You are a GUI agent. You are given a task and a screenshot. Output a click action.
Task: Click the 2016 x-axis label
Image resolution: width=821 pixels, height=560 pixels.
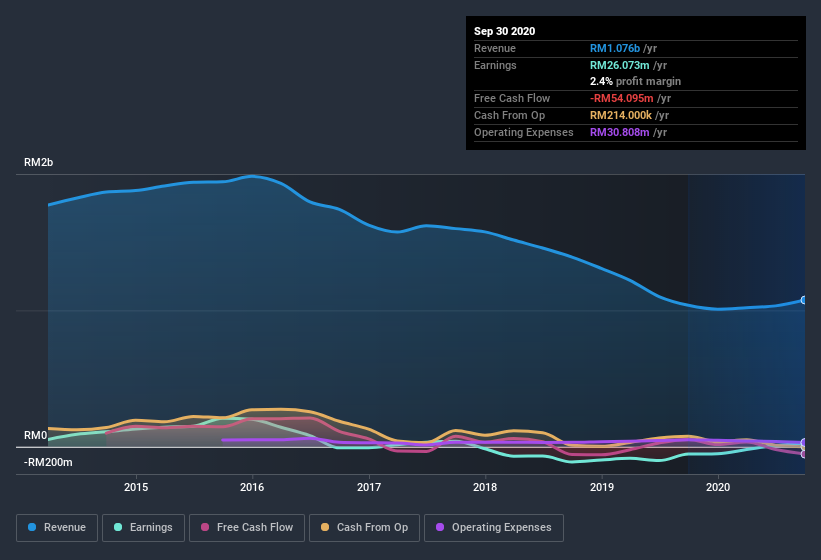(x=252, y=487)
